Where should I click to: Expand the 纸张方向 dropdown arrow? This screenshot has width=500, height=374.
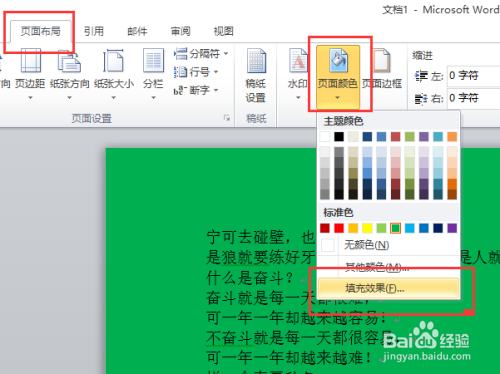tap(69, 98)
